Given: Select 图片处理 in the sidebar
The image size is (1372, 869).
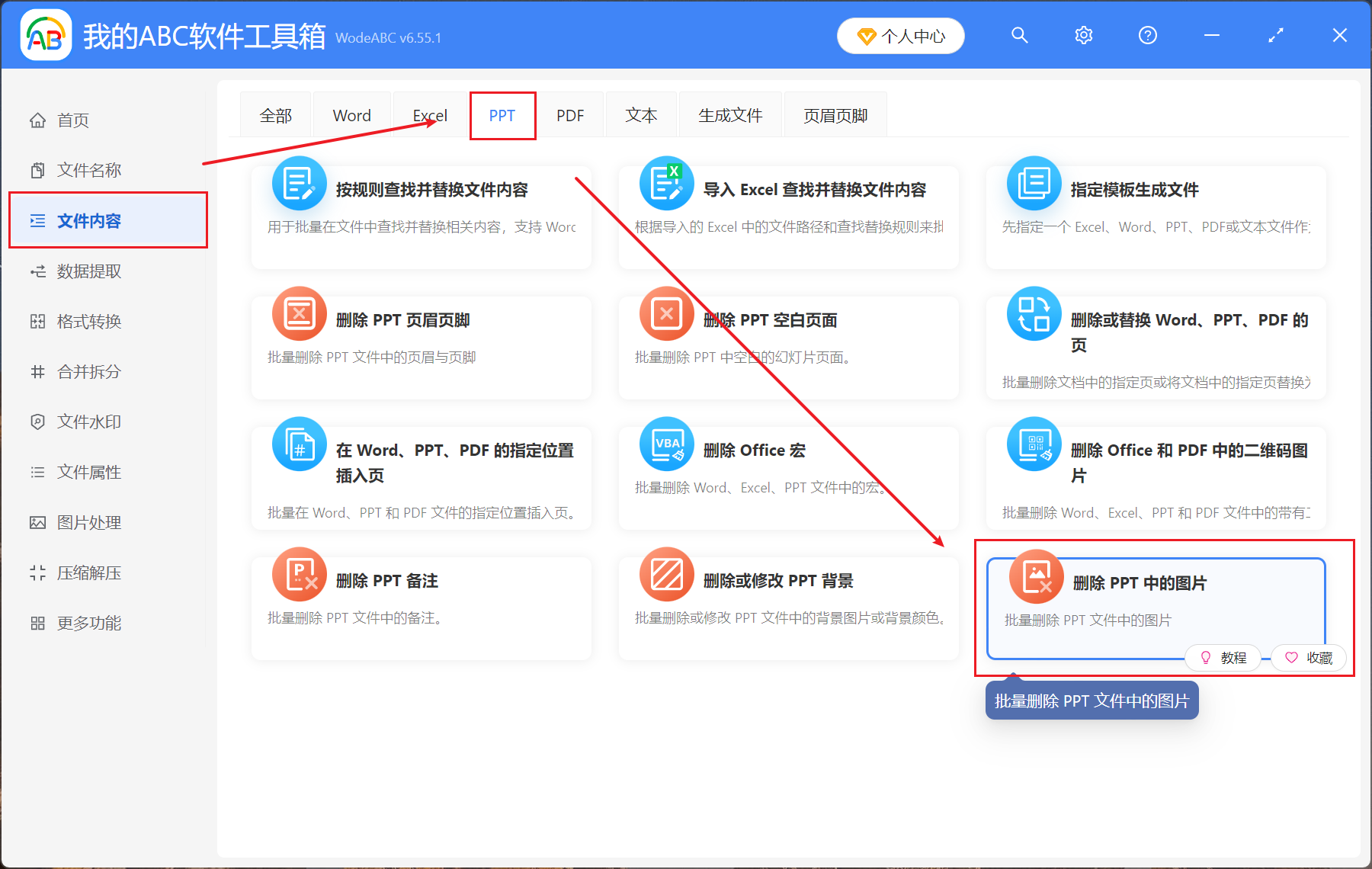Looking at the screenshot, I should click(x=88, y=522).
